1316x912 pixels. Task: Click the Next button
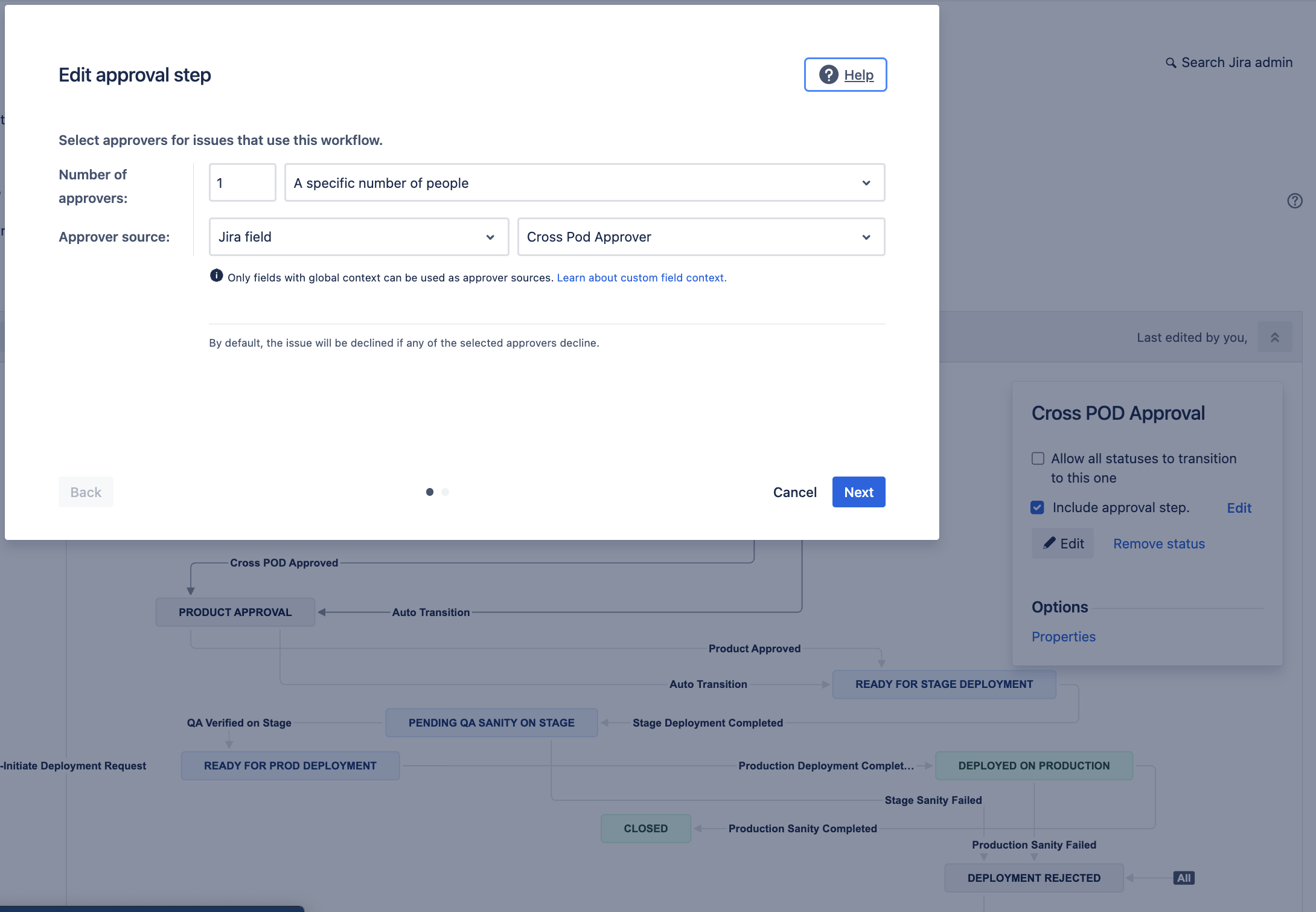pyautogui.click(x=858, y=492)
